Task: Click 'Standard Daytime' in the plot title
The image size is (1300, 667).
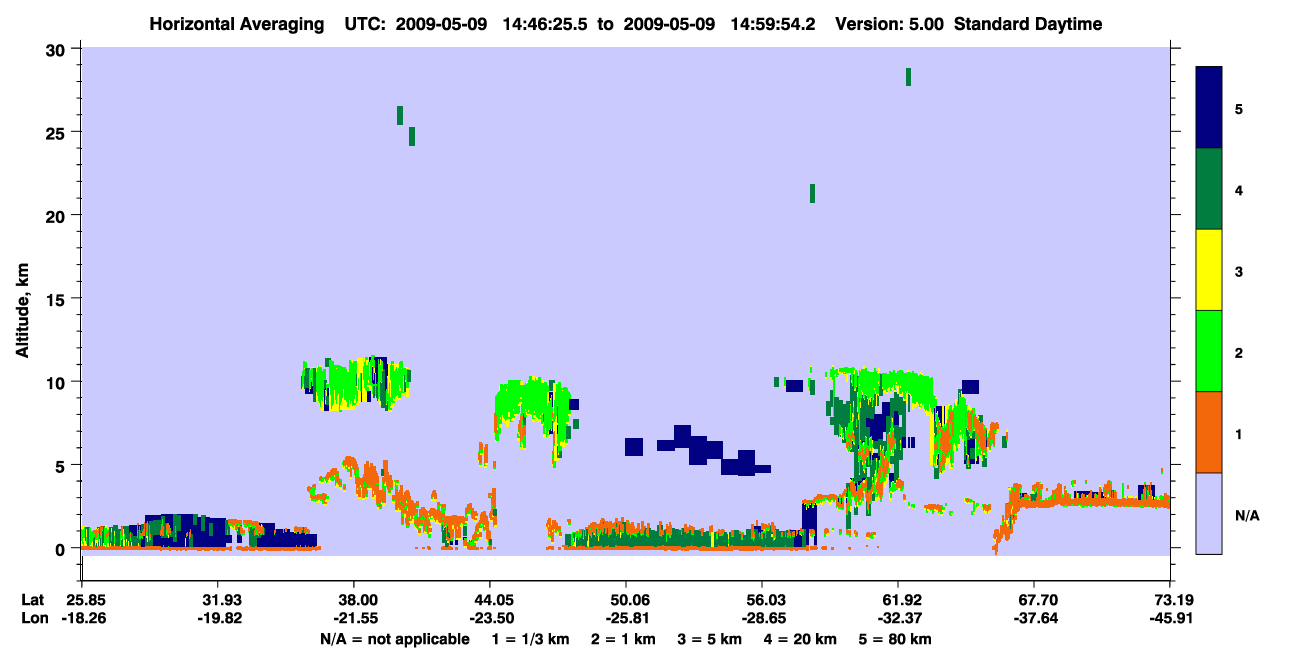Action: pos(1028,24)
